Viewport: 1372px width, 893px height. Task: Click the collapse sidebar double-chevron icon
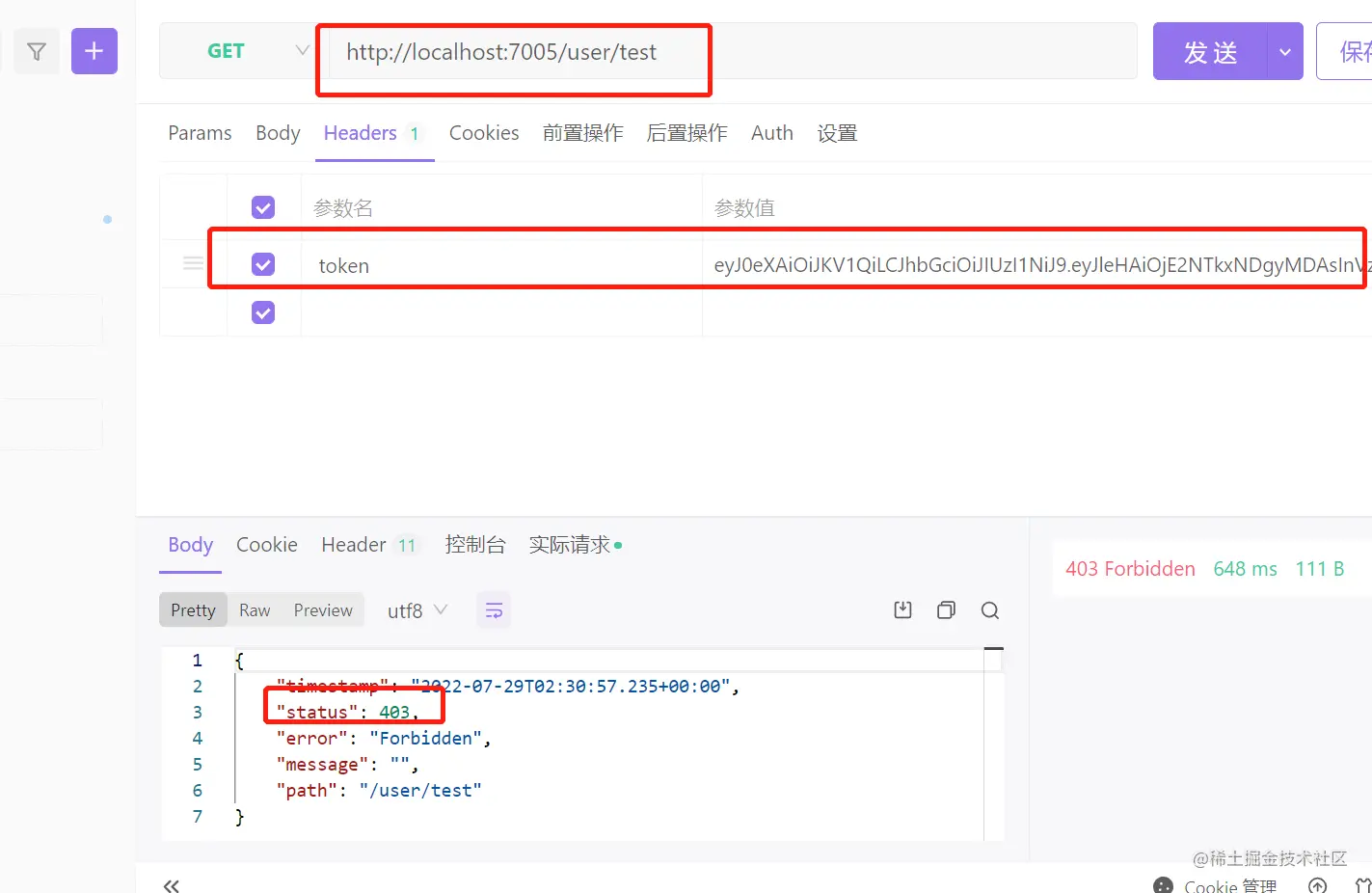(x=172, y=885)
